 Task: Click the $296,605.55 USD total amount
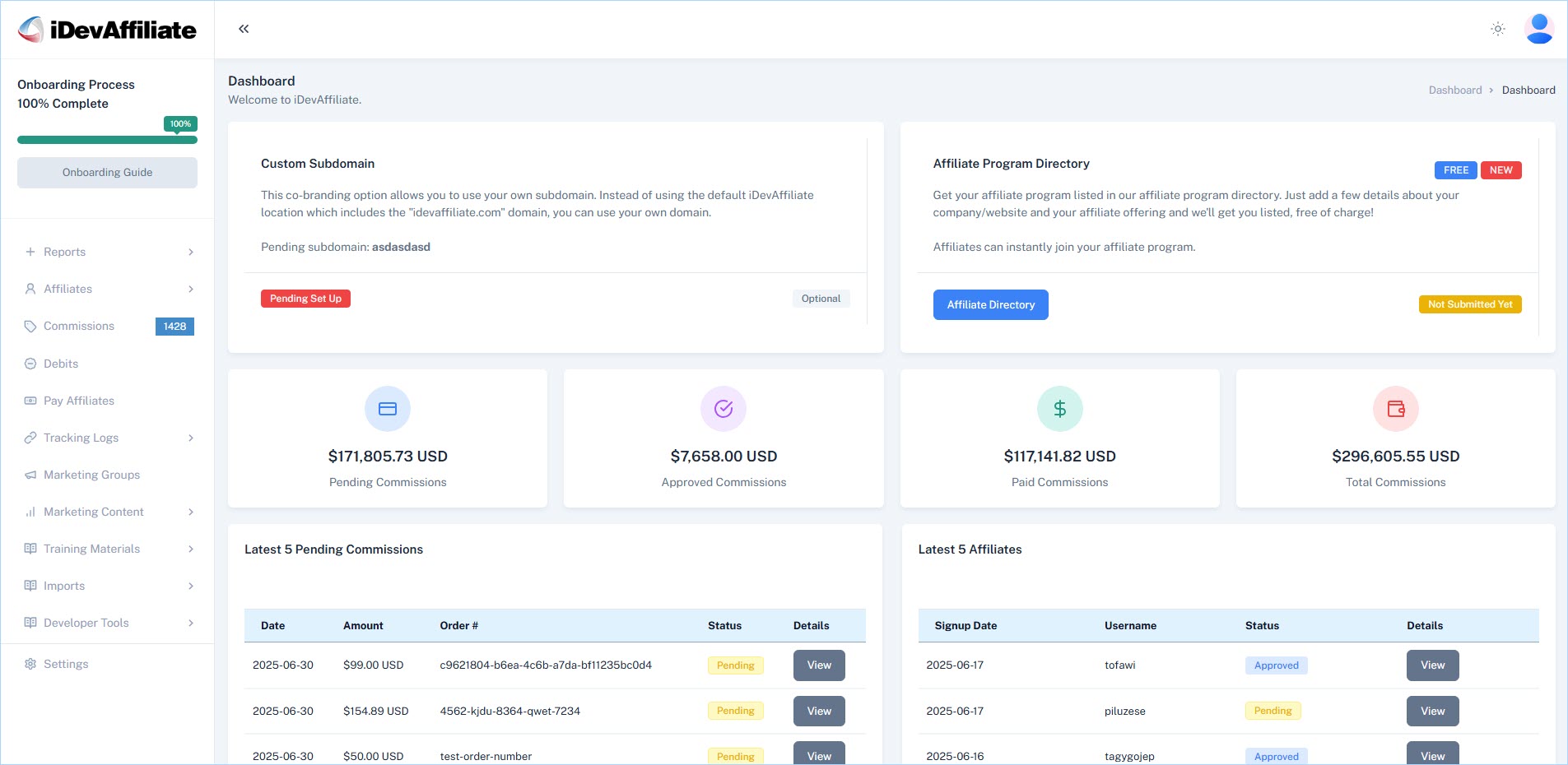click(1396, 457)
